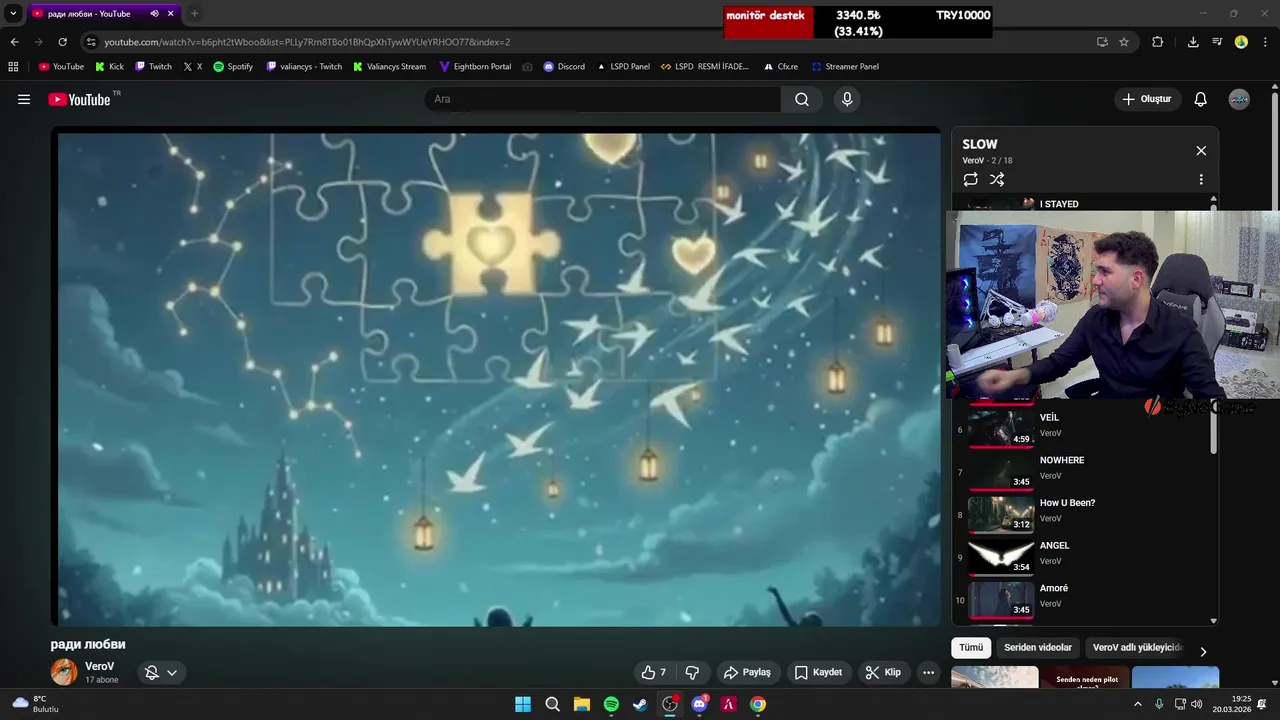Screen dimensions: 1280x720
Task: Open the account avatar menu
Action: pyautogui.click(x=1239, y=99)
